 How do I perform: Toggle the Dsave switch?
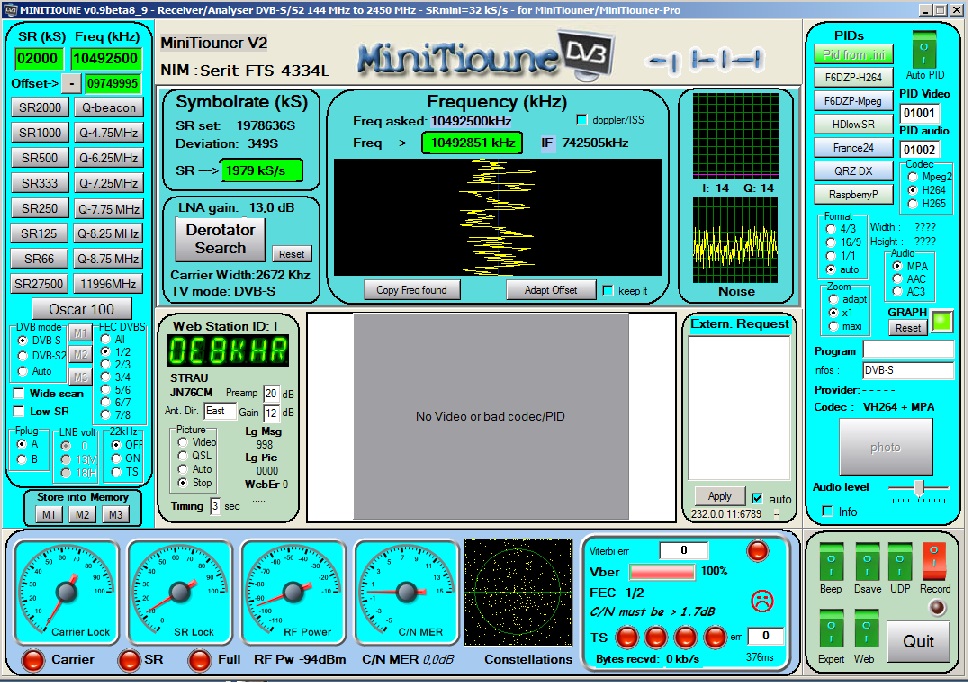(x=867, y=561)
